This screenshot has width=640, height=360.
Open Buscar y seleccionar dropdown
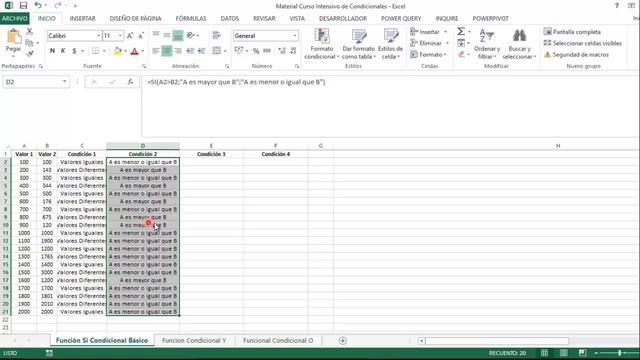(x=519, y=44)
